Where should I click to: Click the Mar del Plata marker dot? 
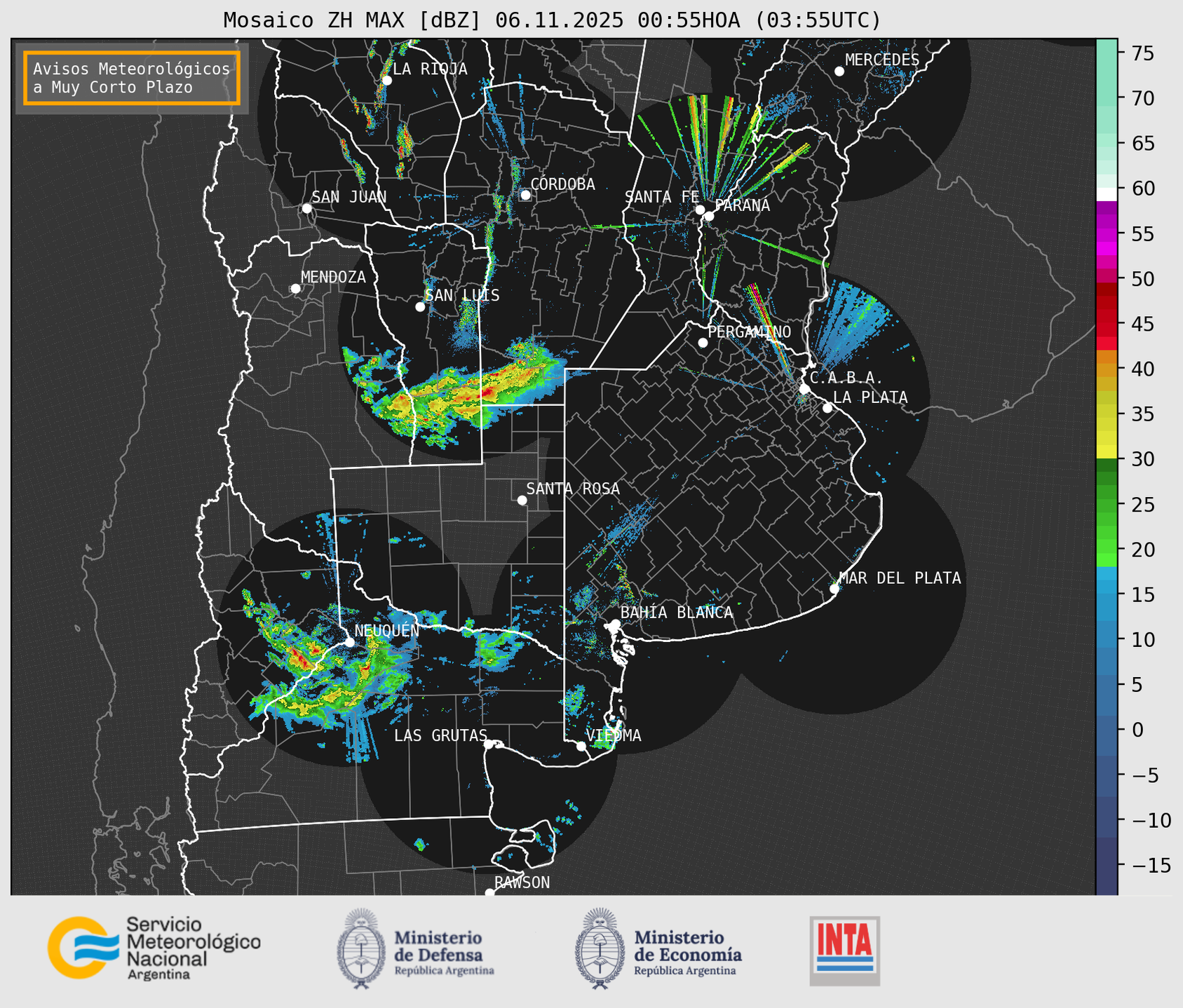click(x=834, y=588)
